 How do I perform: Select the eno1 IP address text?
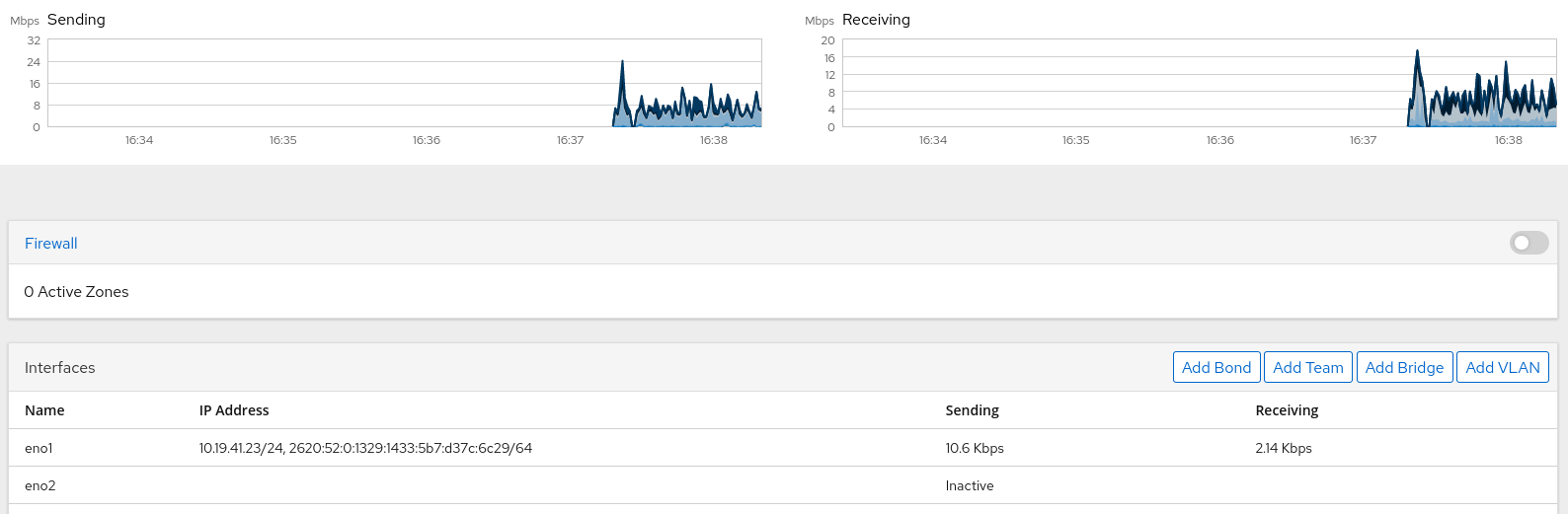[x=365, y=448]
